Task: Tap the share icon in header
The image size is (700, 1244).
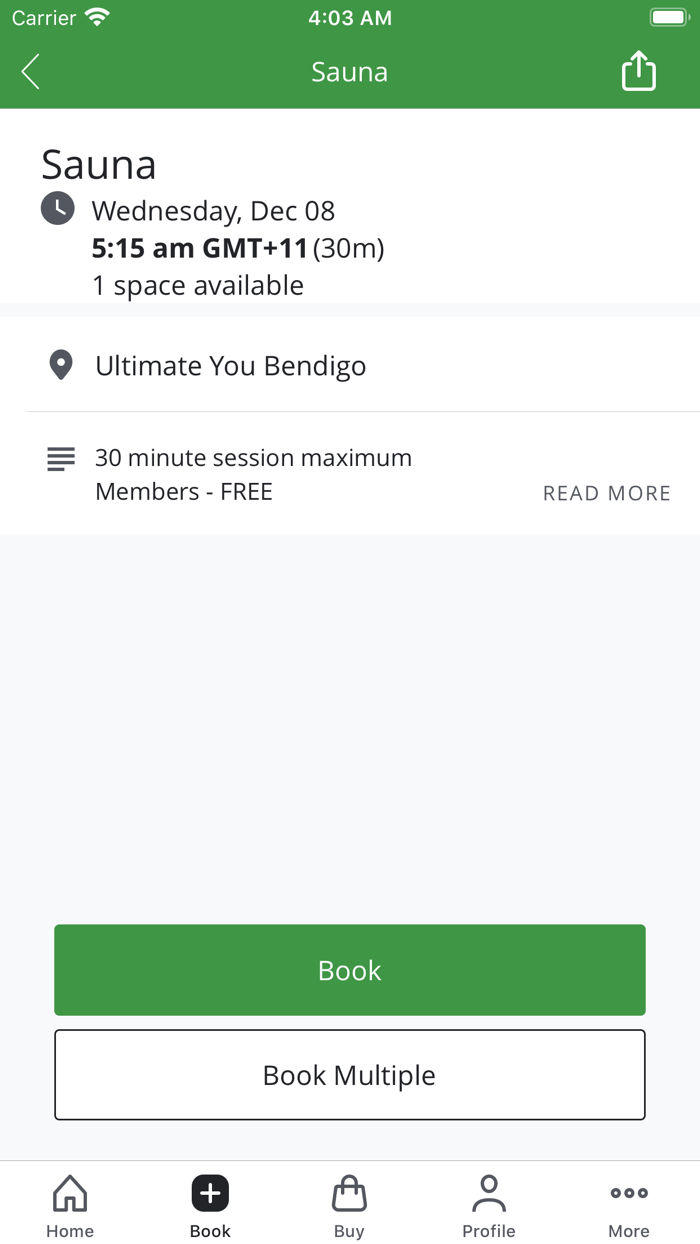Action: [x=638, y=72]
